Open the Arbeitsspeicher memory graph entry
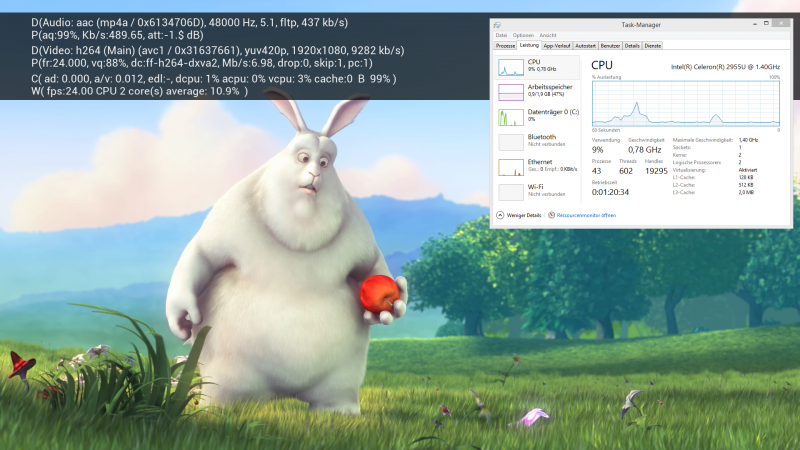Screen dimensions: 800x450 pyautogui.click(x=538, y=92)
